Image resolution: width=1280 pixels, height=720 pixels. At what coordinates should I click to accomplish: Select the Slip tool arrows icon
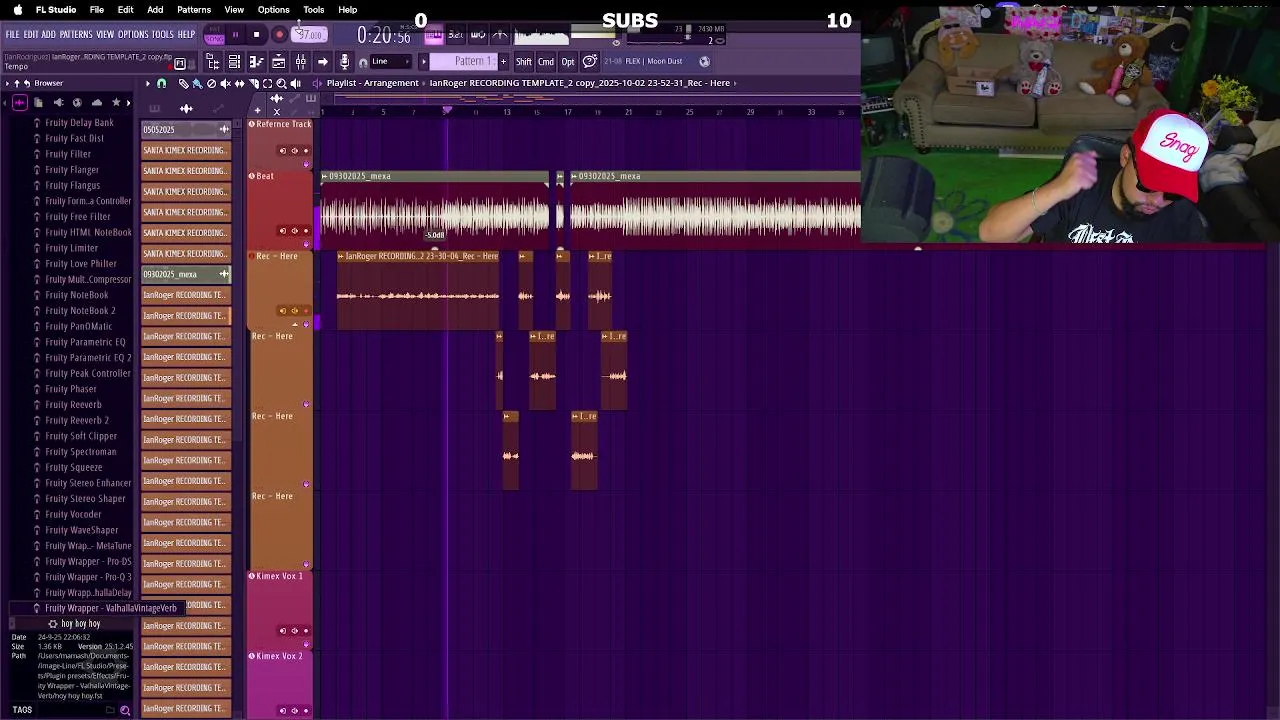[239, 84]
